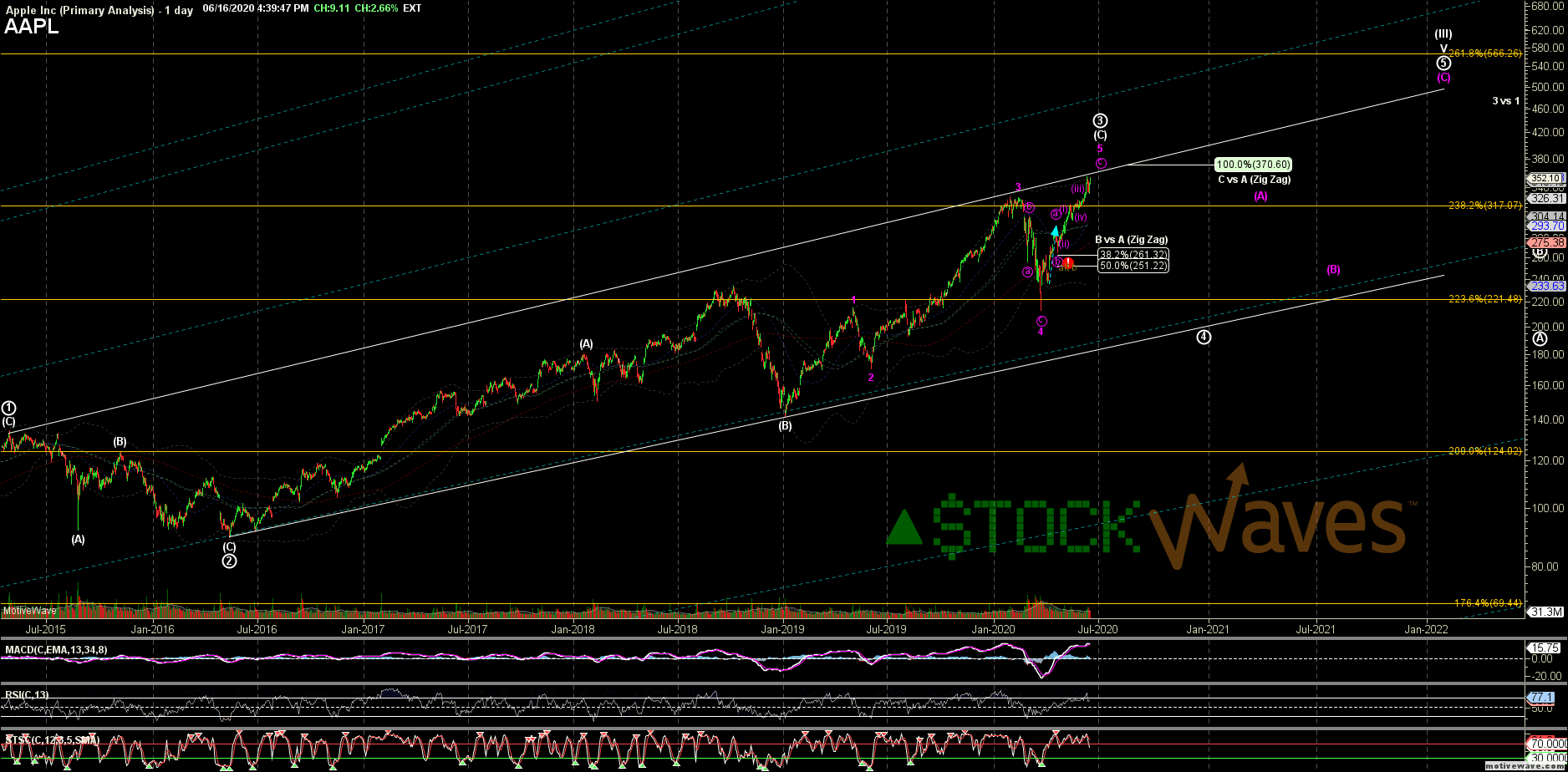This screenshot has height=772, width=1568.
Task: Click the 06/16/2020 4:39:47 PM timestamp
Action: (x=255, y=8)
